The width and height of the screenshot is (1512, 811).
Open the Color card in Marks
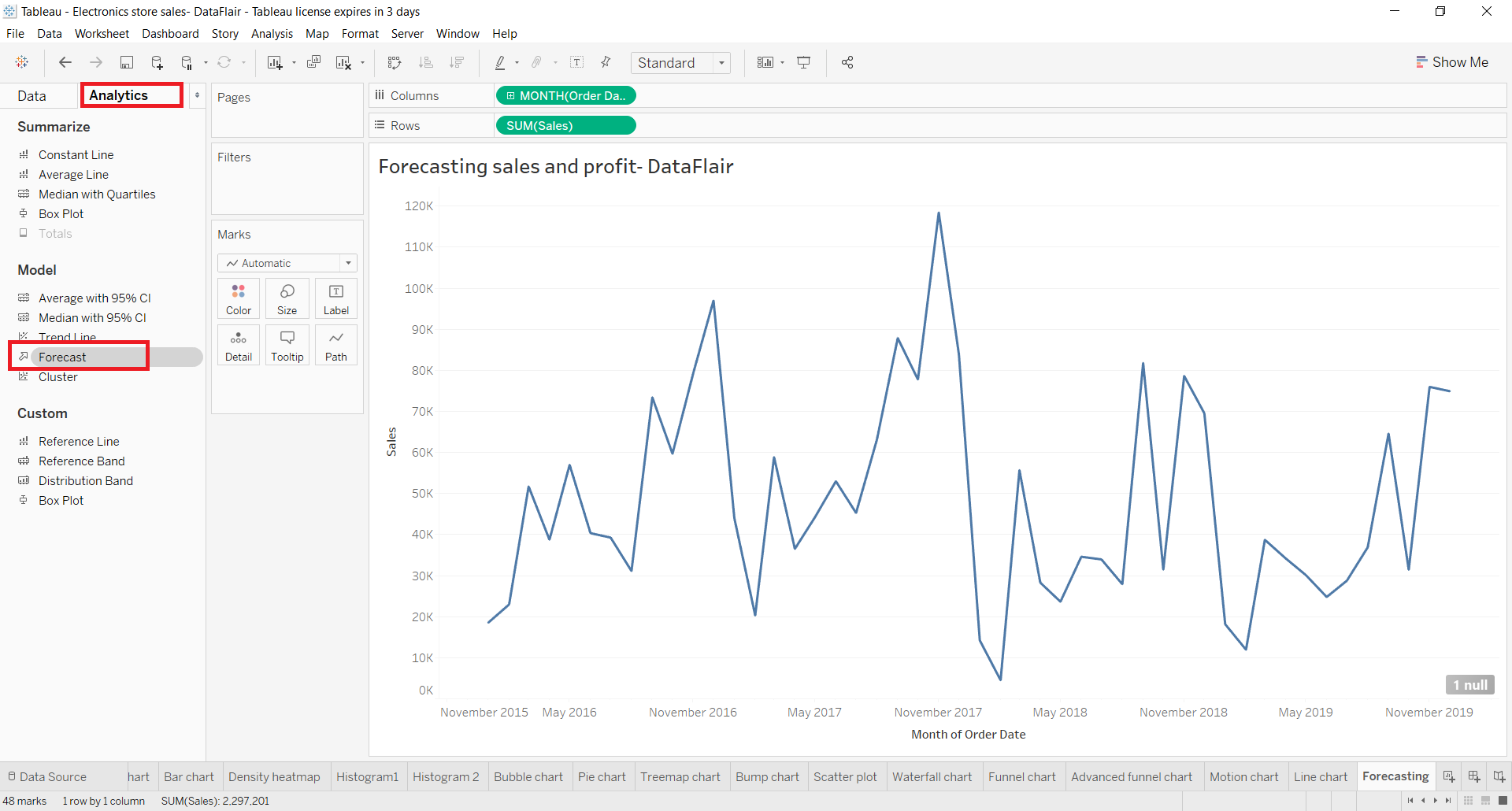[x=239, y=299]
